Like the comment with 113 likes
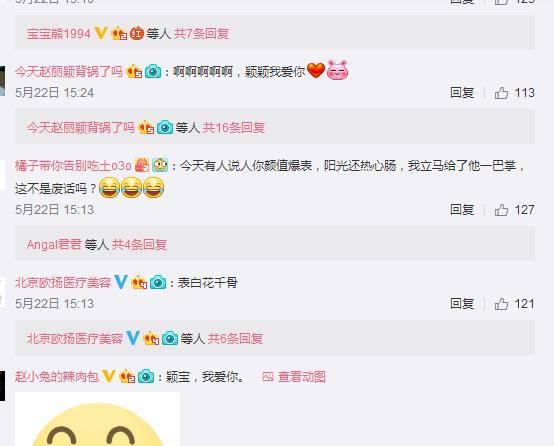 coord(501,93)
